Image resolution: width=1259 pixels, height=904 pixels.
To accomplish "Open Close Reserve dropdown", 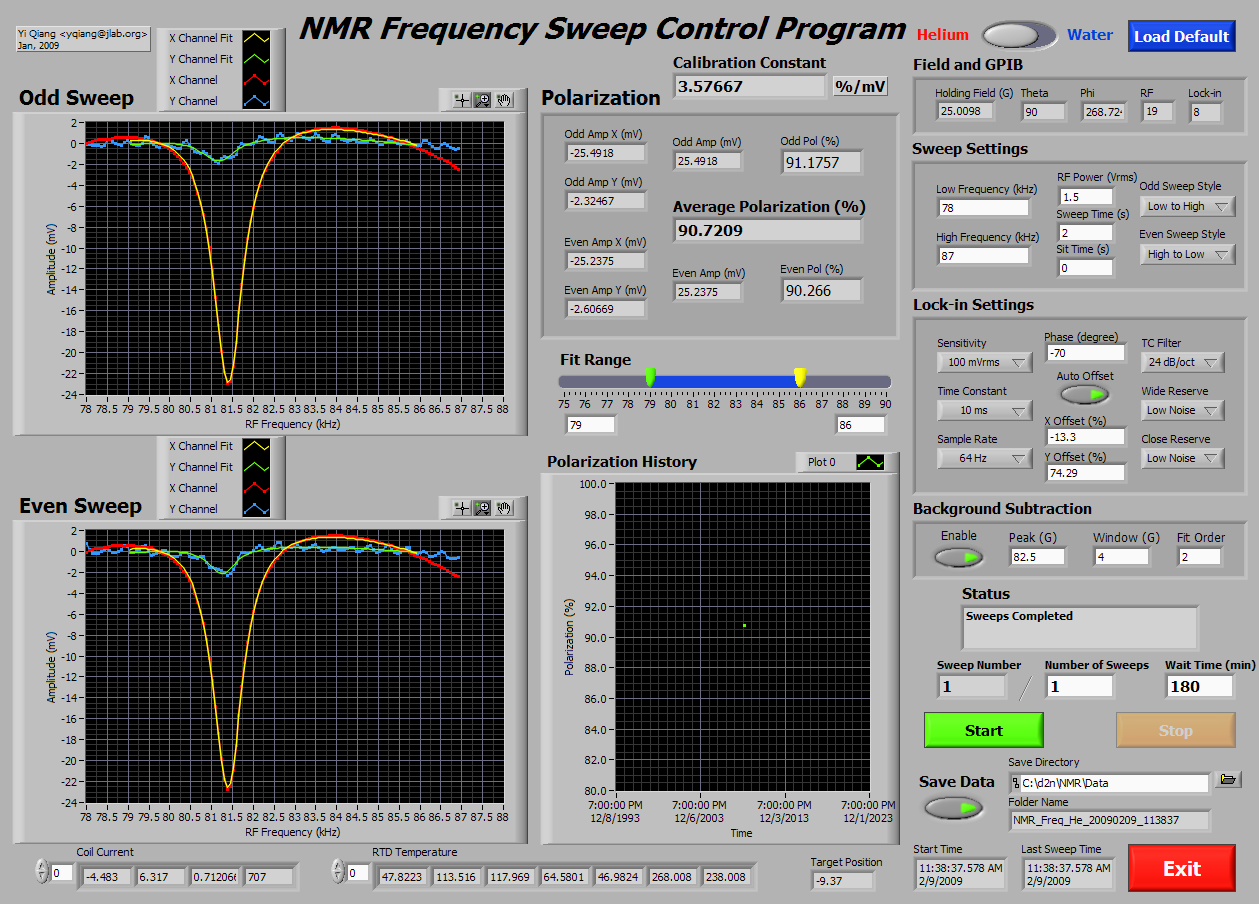I will 1183,458.
